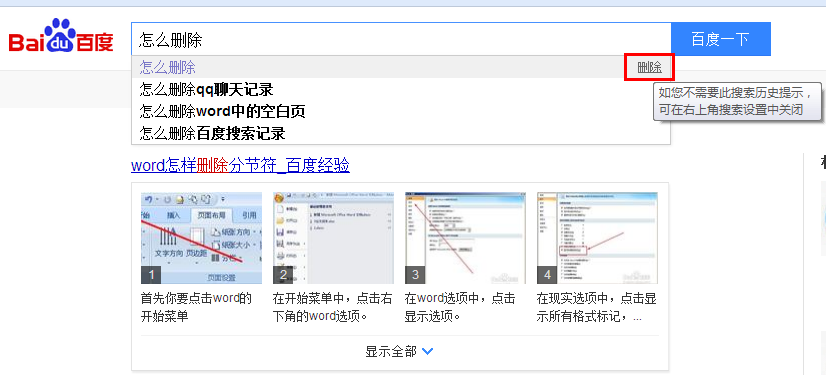Open result word怎样删除分节符_百度经验
Screen dimensions: 826x375
(x=240, y=165)
